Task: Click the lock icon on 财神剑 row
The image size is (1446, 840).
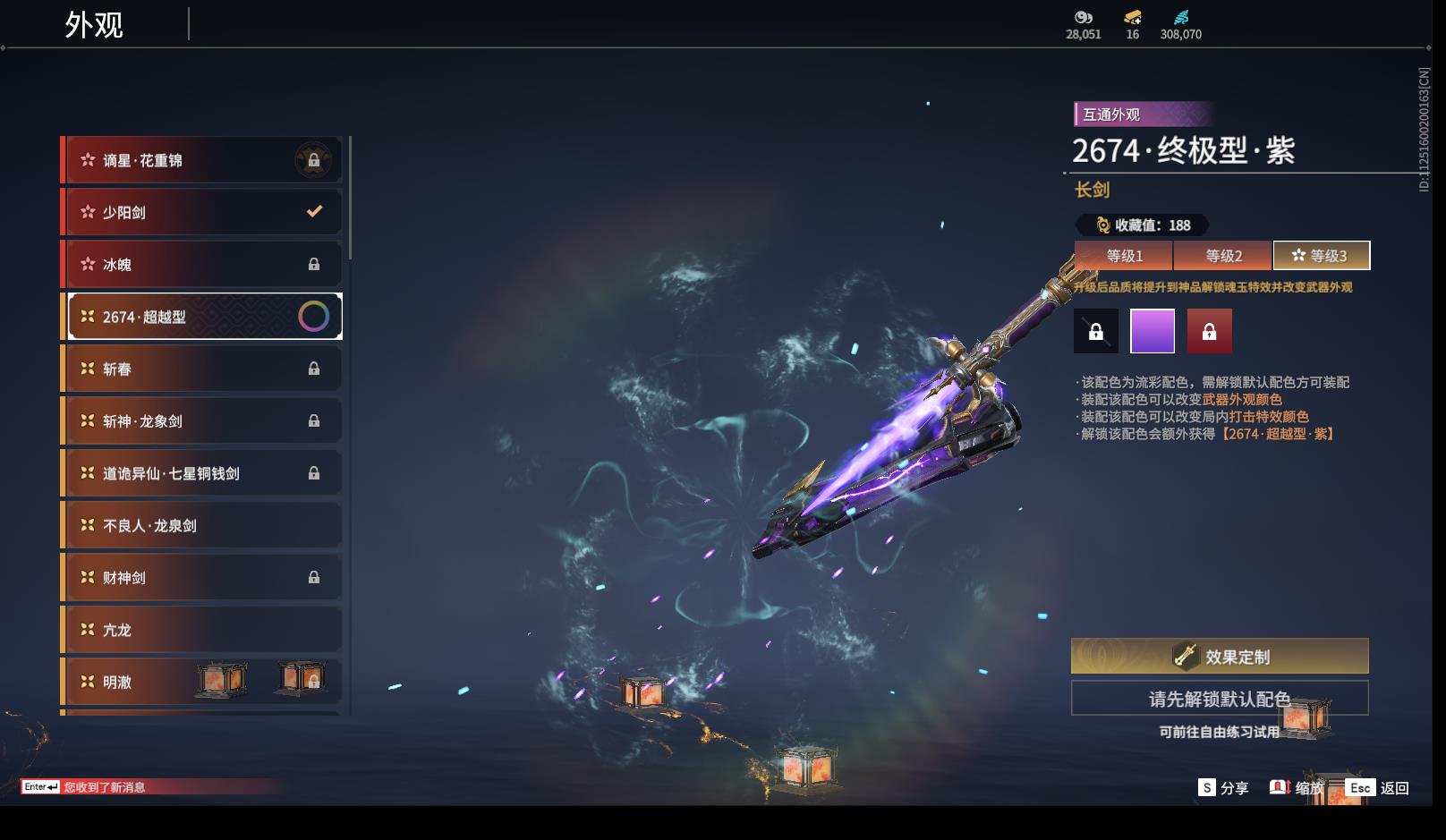Action: 313,577
